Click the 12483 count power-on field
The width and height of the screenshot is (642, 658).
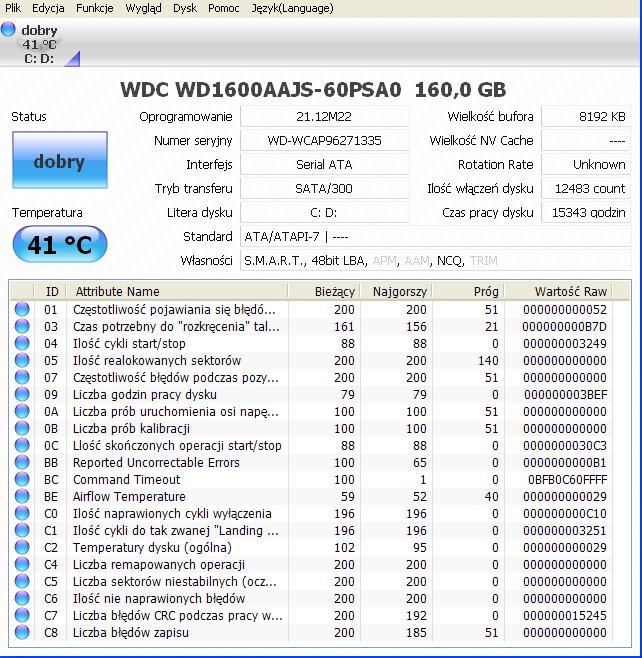[x=586, y=188]
